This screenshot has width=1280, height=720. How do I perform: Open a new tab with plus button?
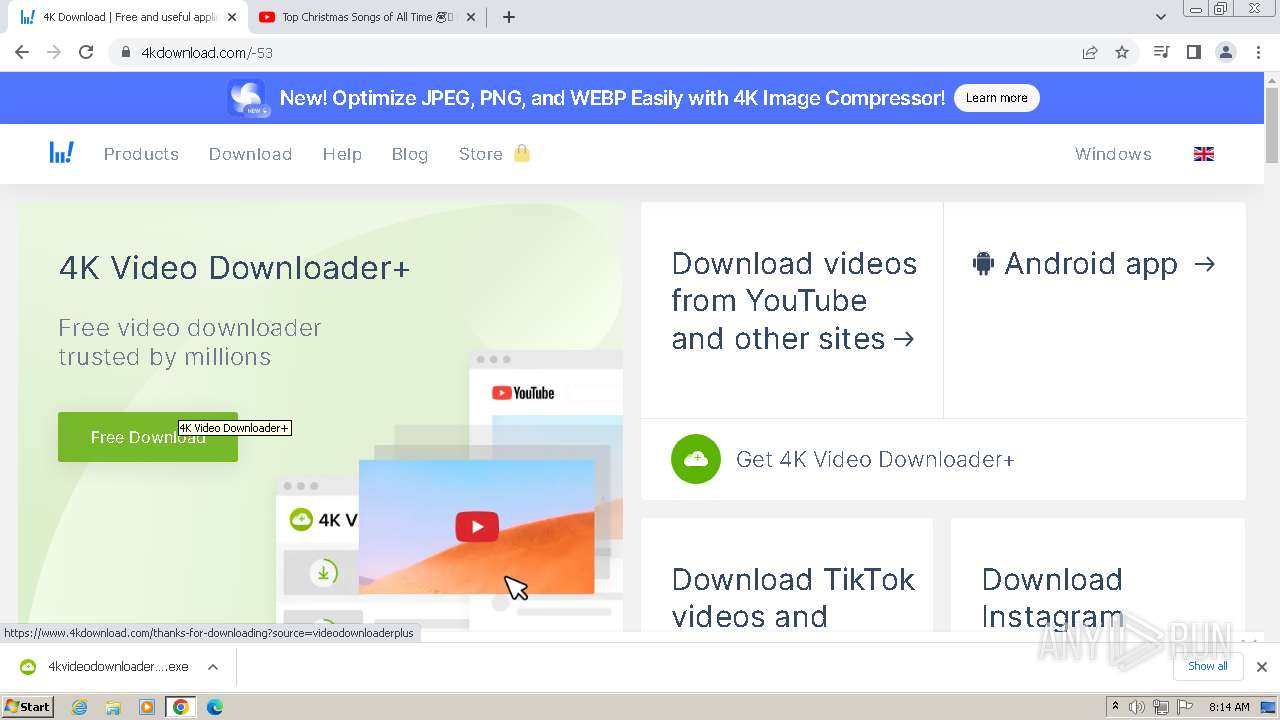(509, 17)
